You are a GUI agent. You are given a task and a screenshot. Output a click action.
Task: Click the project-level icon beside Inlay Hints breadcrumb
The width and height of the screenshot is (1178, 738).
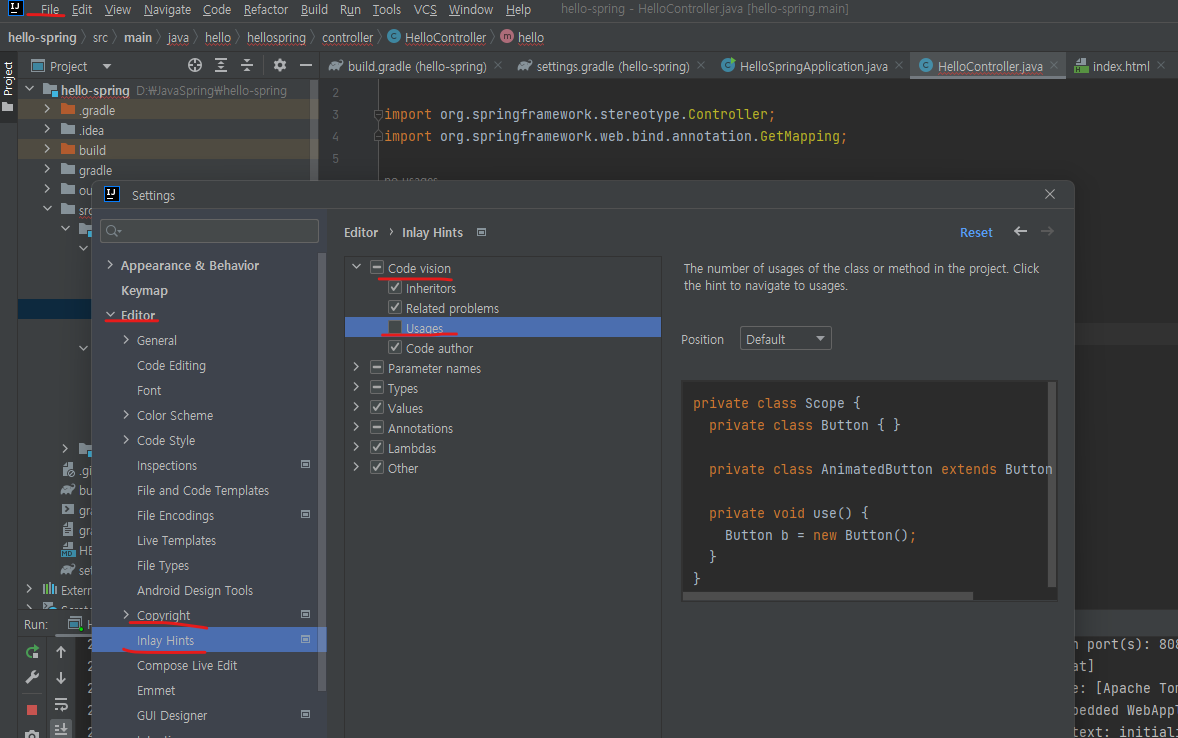coord(482,232)
